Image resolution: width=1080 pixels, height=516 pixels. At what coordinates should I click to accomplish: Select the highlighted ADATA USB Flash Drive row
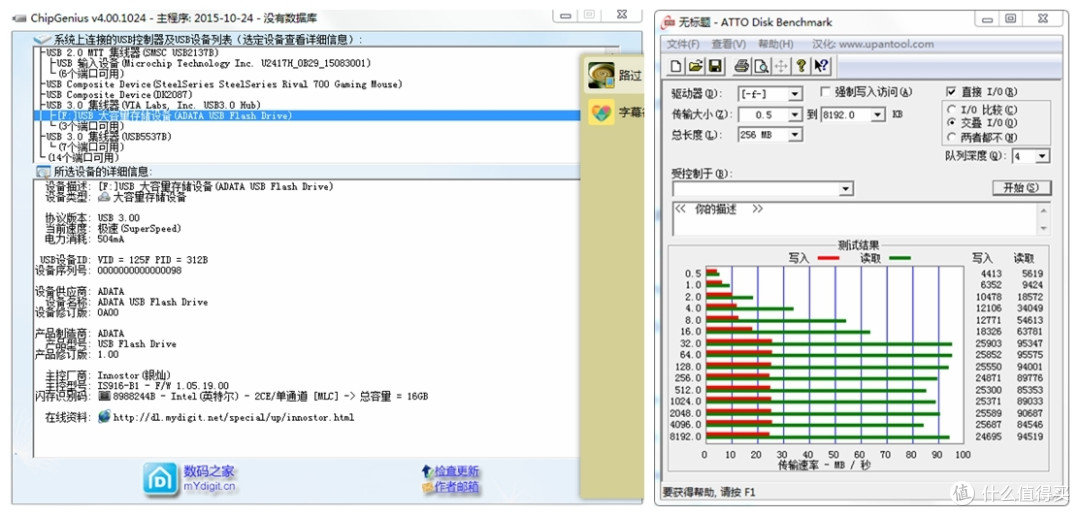307,116
